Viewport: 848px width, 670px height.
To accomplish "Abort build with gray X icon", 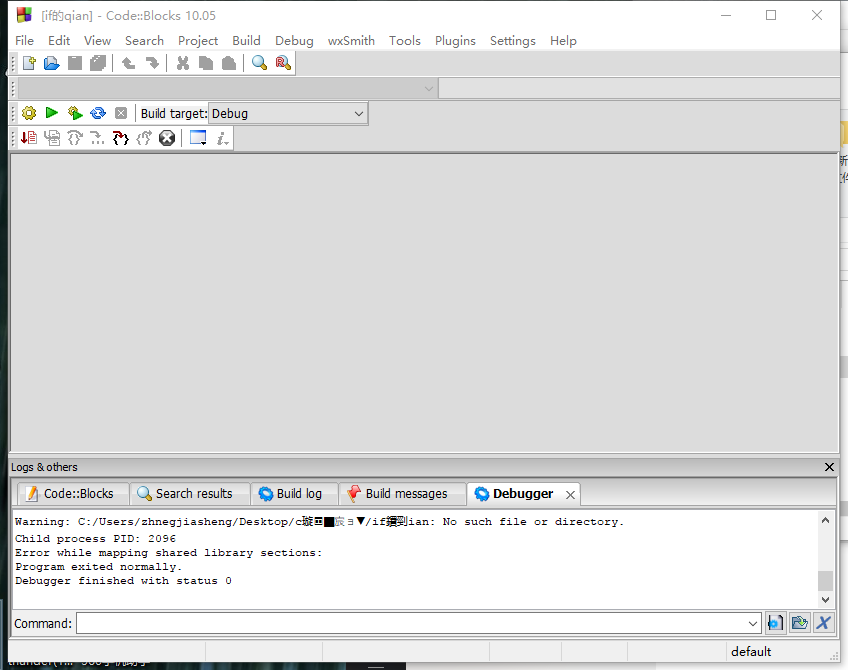I will (x=121, y=113).
